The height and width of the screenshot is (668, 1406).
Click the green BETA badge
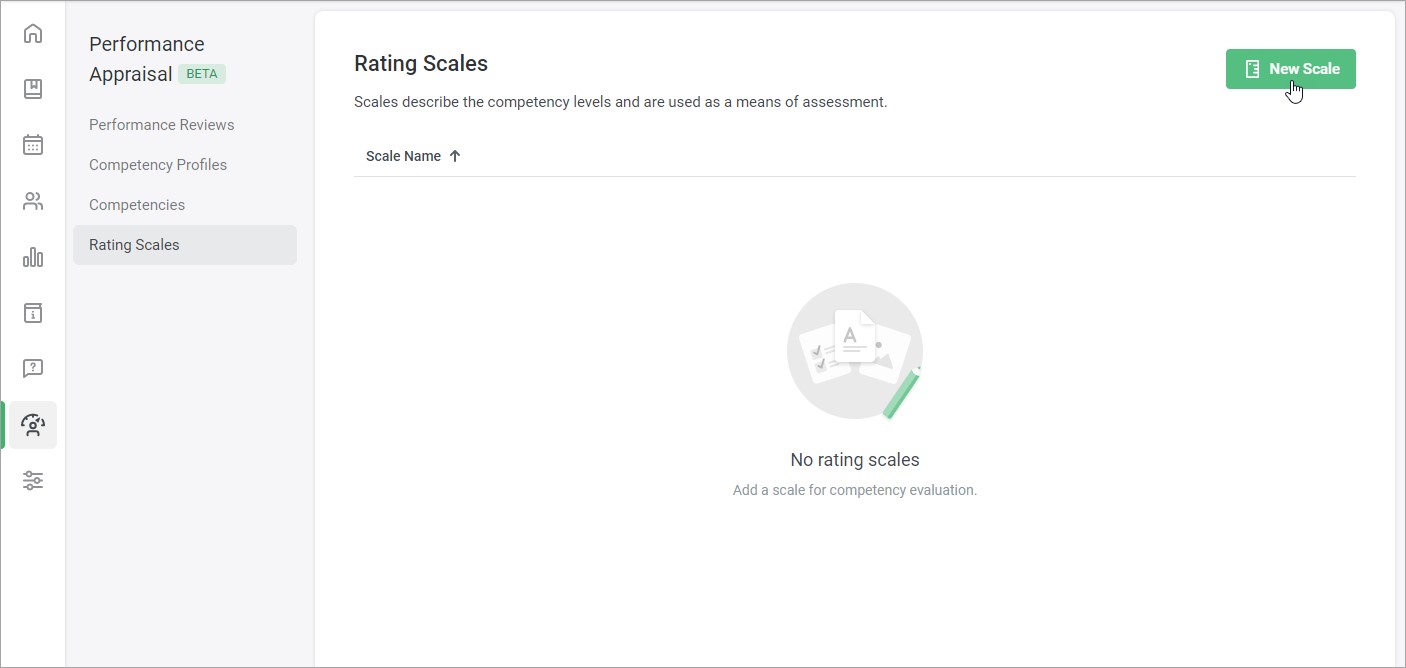(x=202, y=74)
